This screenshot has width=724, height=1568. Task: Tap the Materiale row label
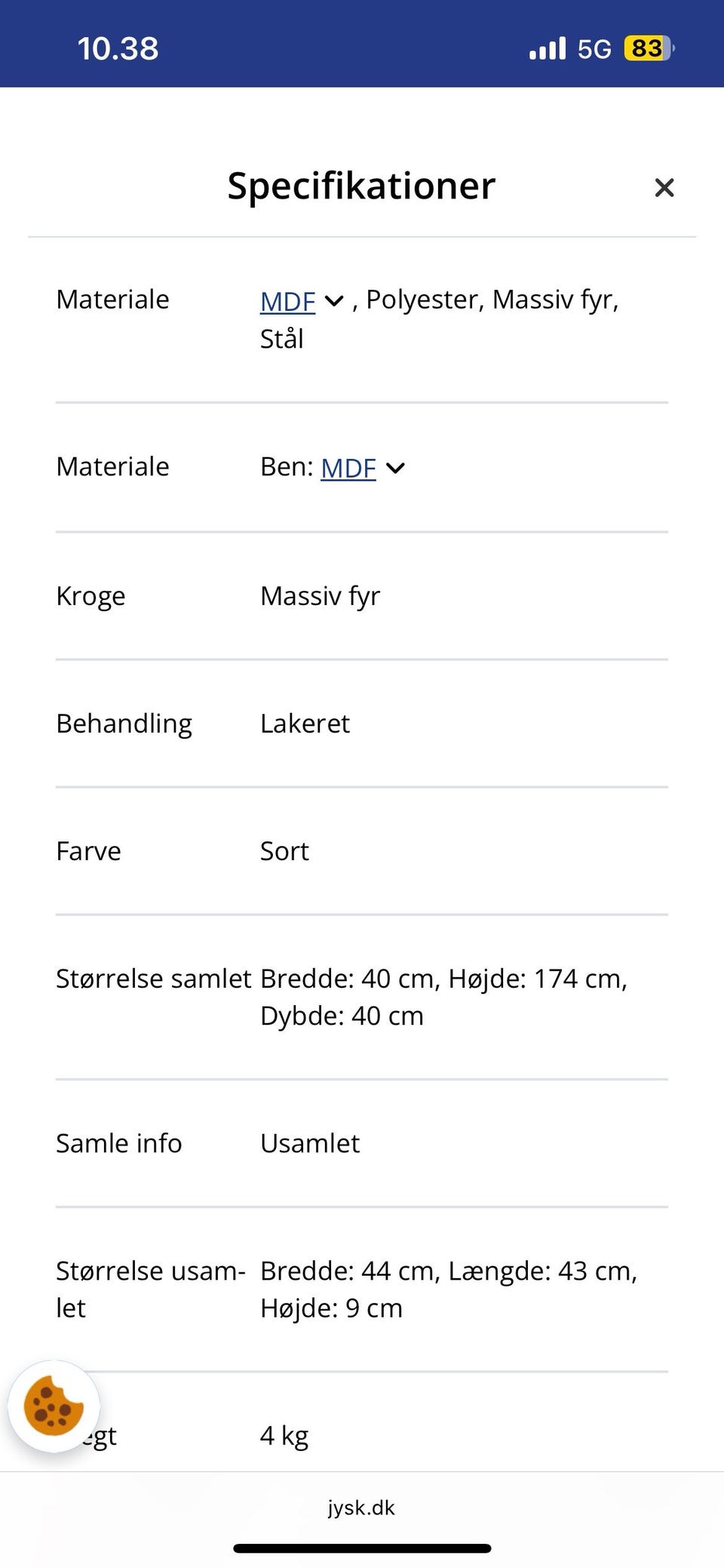click(x=112, y=299)
